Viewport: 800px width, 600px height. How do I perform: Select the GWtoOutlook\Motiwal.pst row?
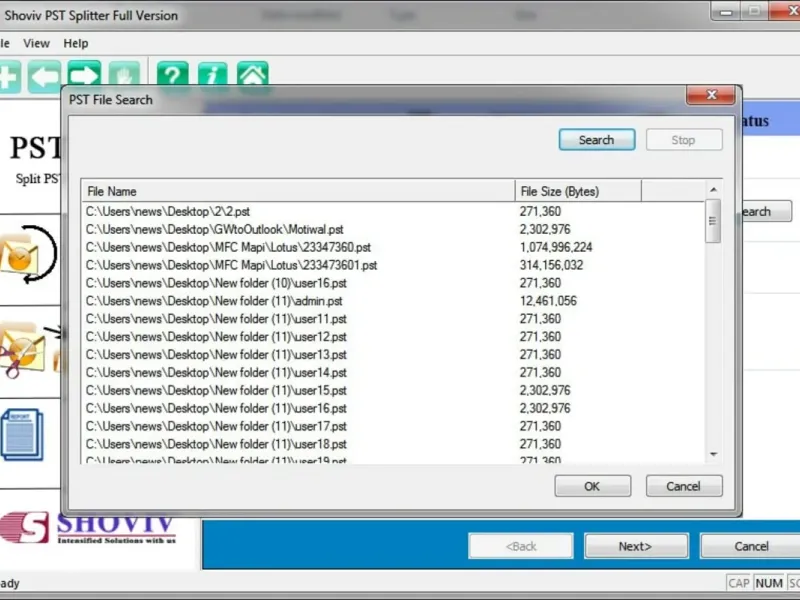point(393,229)
